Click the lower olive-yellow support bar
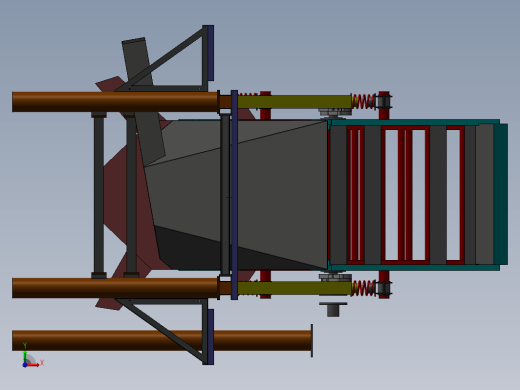Viewport: 520px width, 390px height. coord(294,288)
